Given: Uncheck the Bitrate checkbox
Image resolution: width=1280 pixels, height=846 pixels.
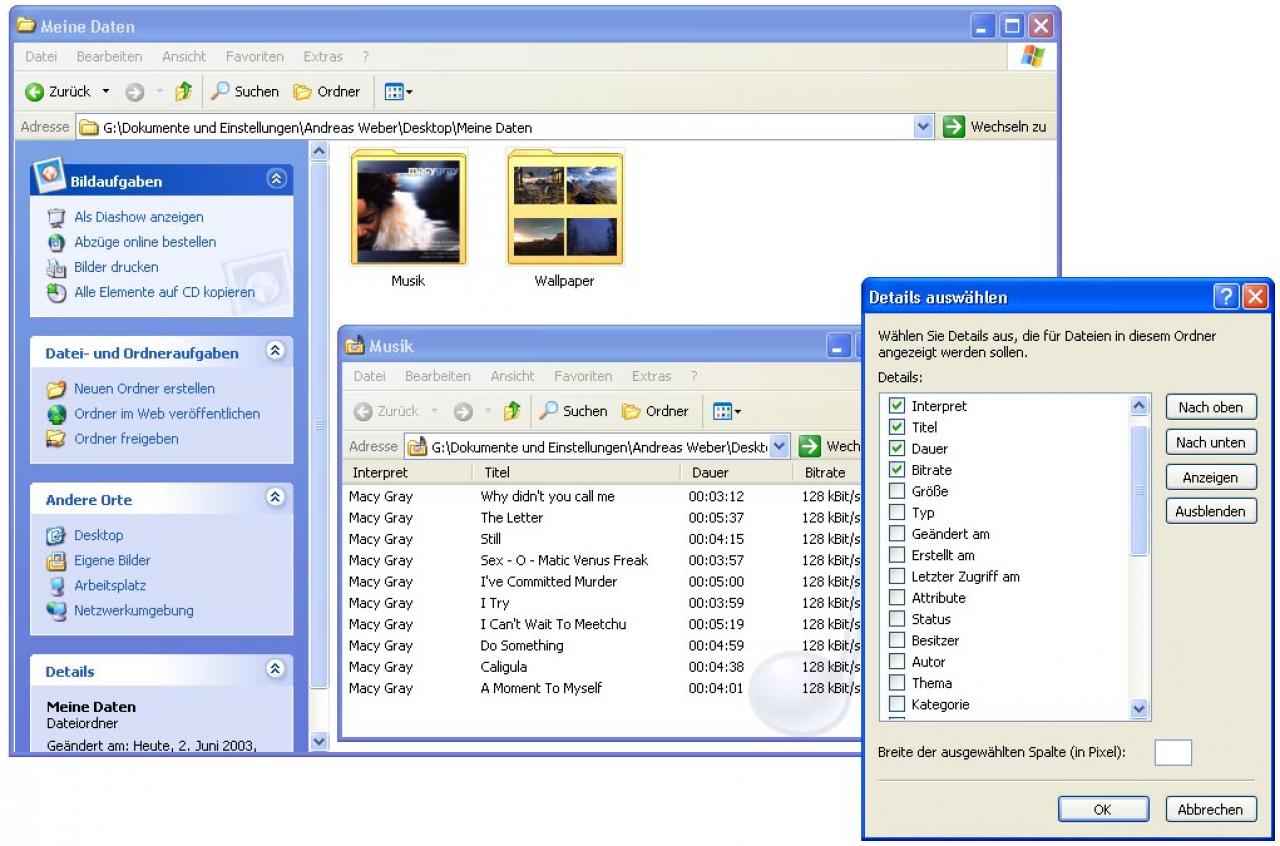Looking at the screenshot, I should [897, 470].
